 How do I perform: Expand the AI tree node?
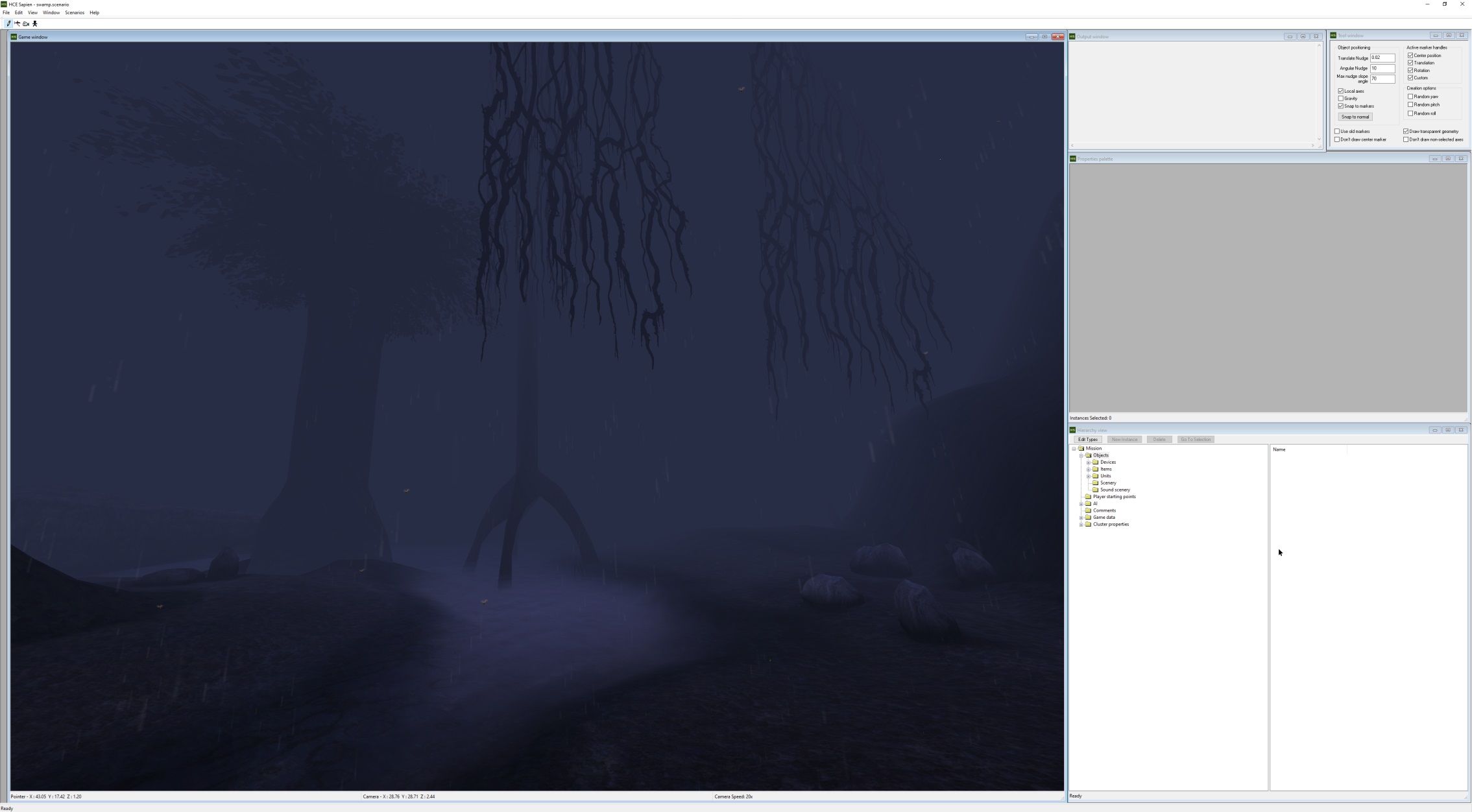coord(1081,504)
